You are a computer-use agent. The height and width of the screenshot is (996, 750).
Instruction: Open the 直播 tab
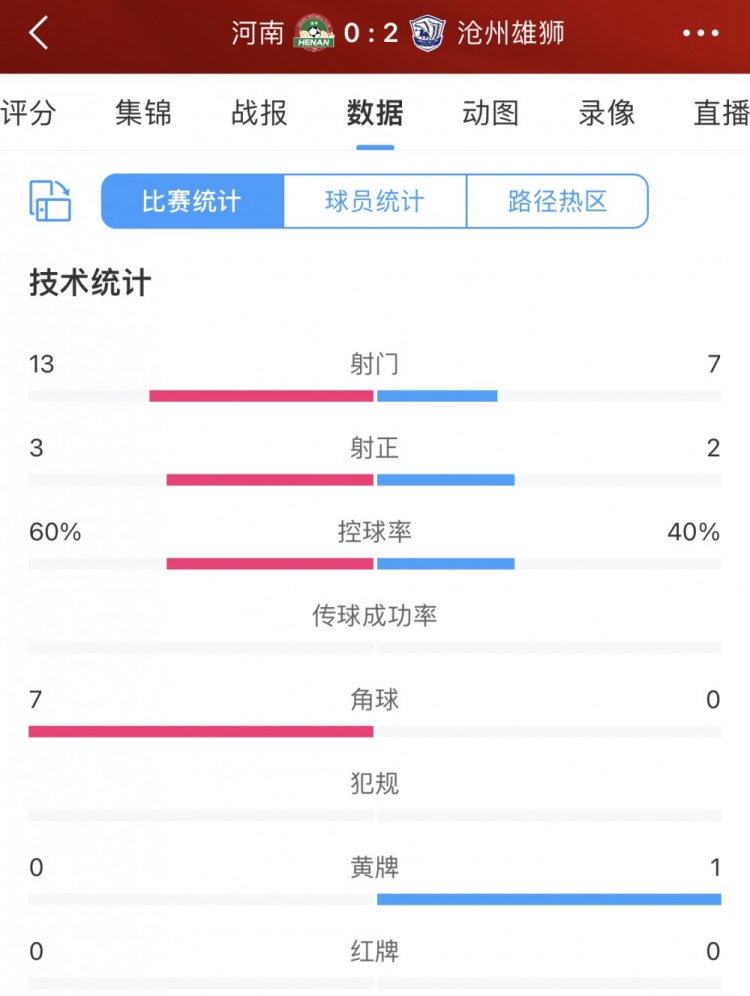tap(721, 113)
